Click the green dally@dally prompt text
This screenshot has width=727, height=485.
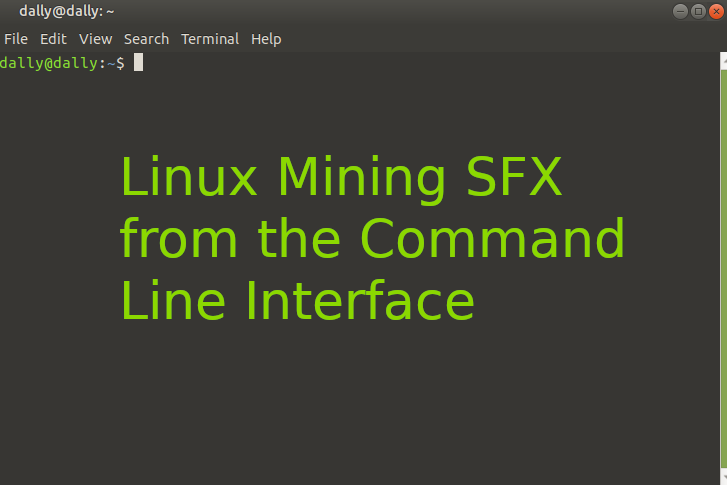(x=48, y=63)
